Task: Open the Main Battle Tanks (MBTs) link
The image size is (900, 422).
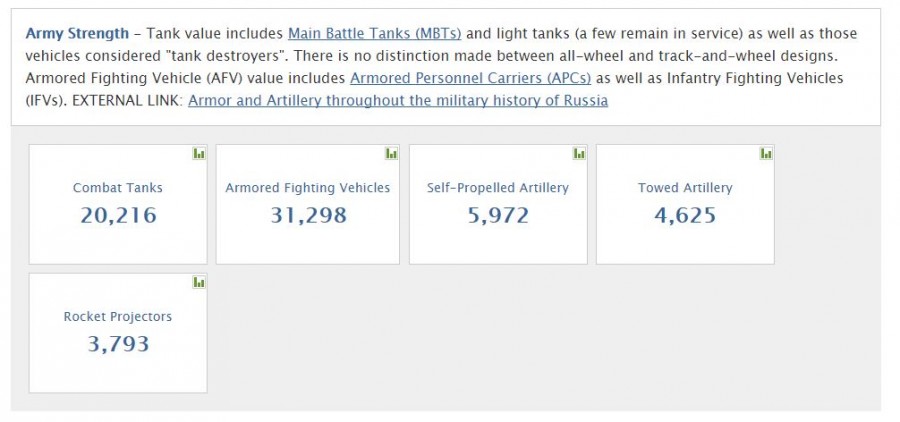Action: (x=374, y=33)
